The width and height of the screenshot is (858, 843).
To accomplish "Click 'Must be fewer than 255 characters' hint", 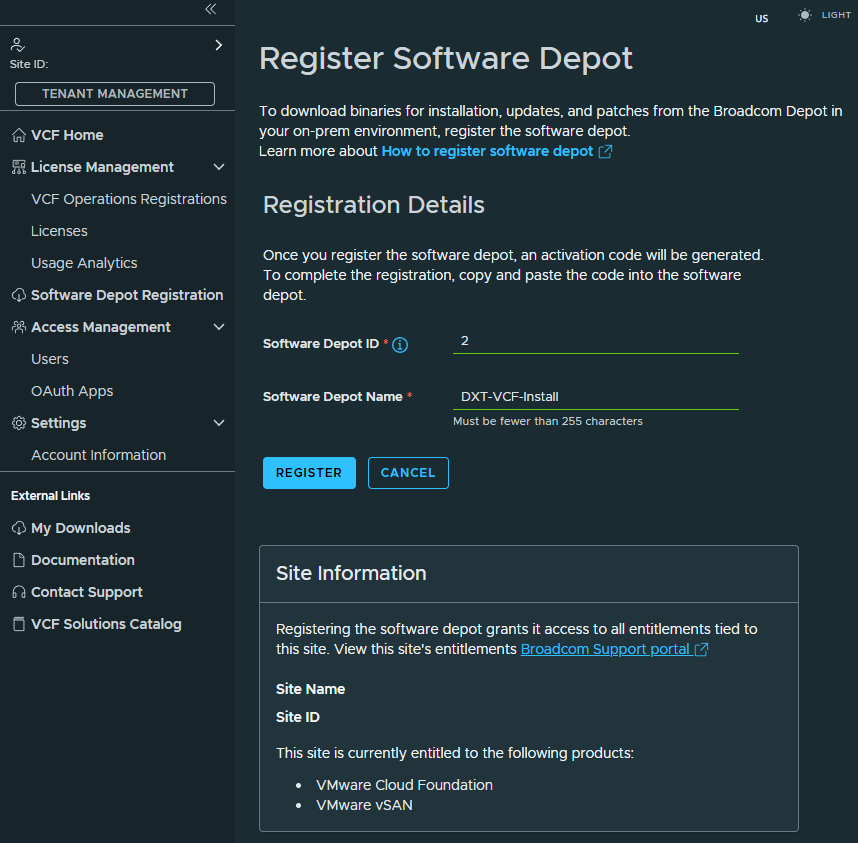I will click(548, 421).
